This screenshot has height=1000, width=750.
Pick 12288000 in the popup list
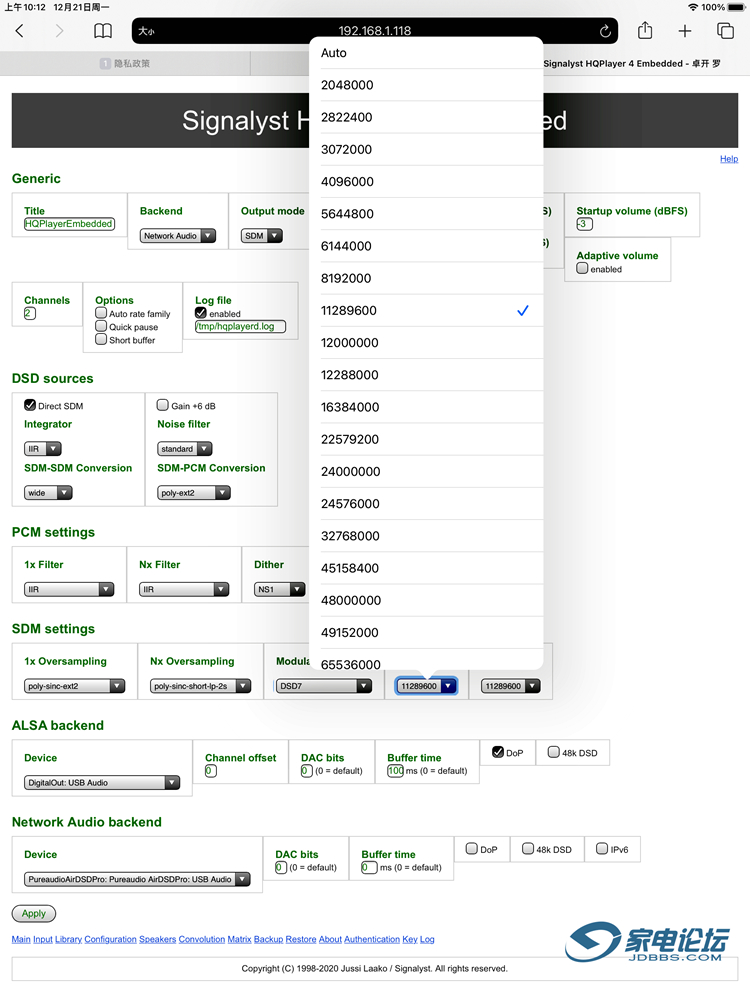tap(426, 375)
